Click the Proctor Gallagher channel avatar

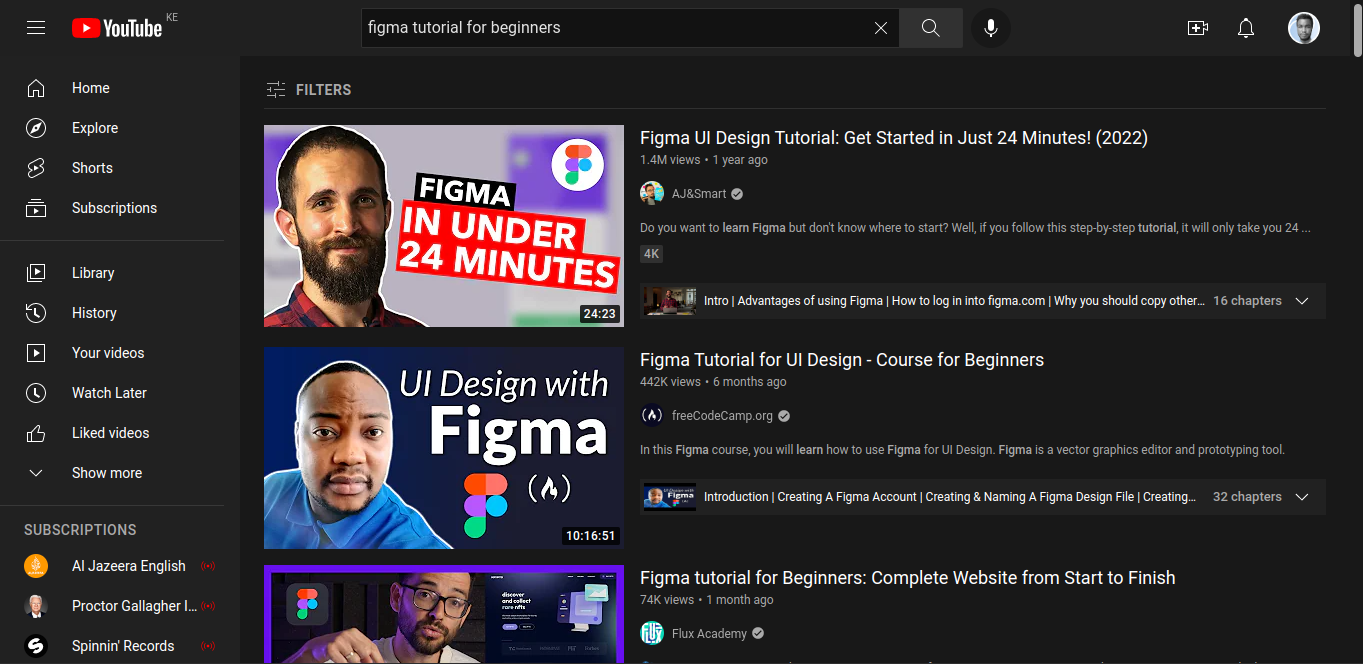tap(36, 606)
